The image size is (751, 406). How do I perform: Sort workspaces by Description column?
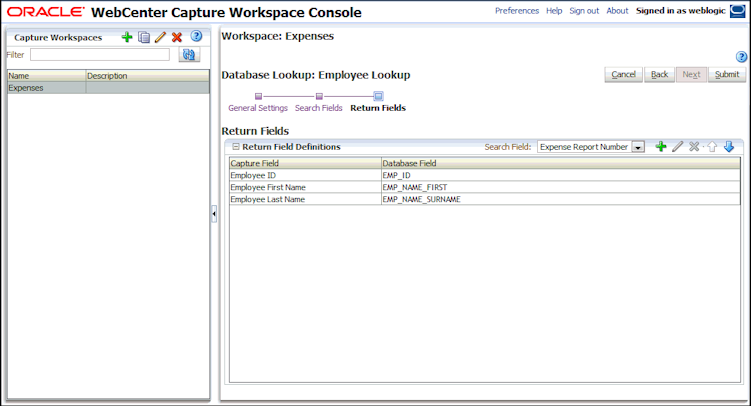pos(148,76)
